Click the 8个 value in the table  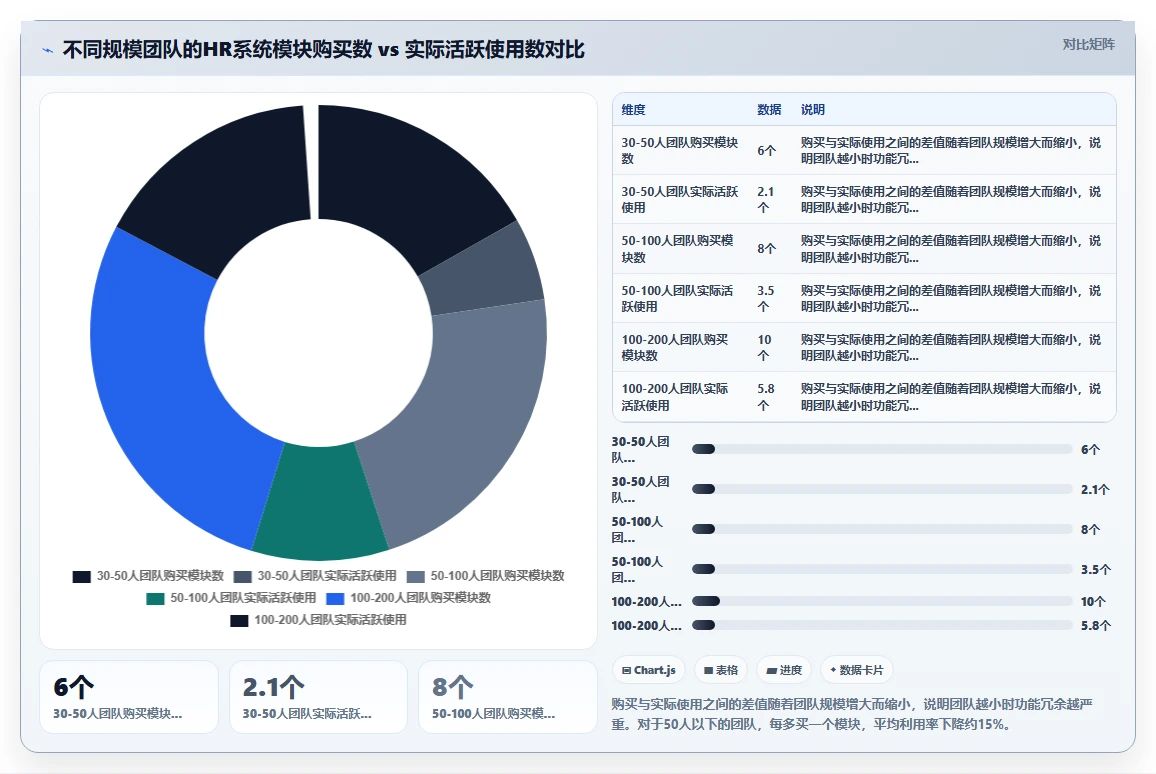[767, 249]
